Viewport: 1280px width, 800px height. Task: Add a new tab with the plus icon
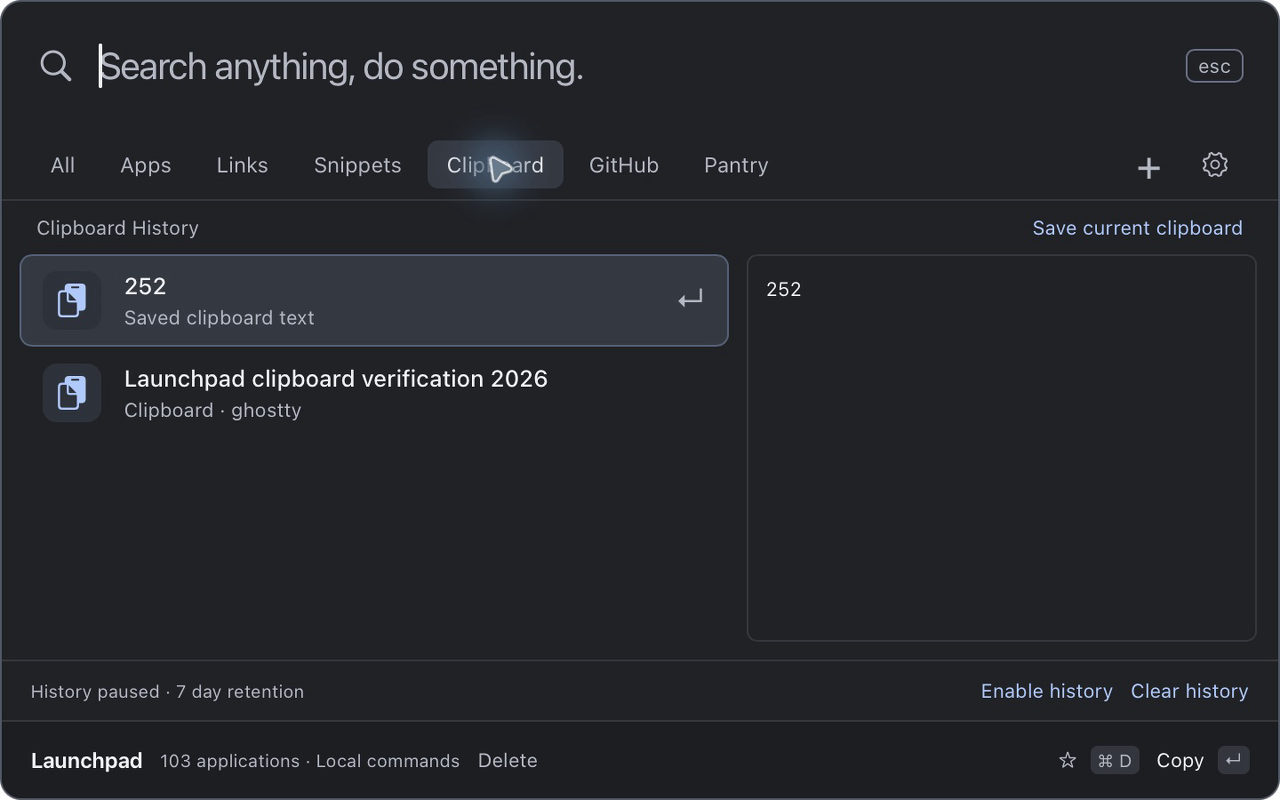click(x=1149, y=167)
